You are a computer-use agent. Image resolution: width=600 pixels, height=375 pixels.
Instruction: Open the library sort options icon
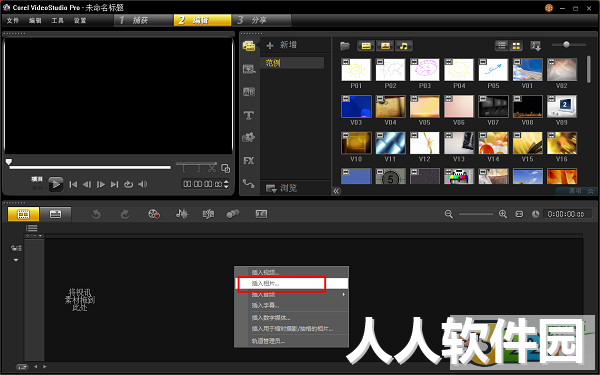[535, 46]
